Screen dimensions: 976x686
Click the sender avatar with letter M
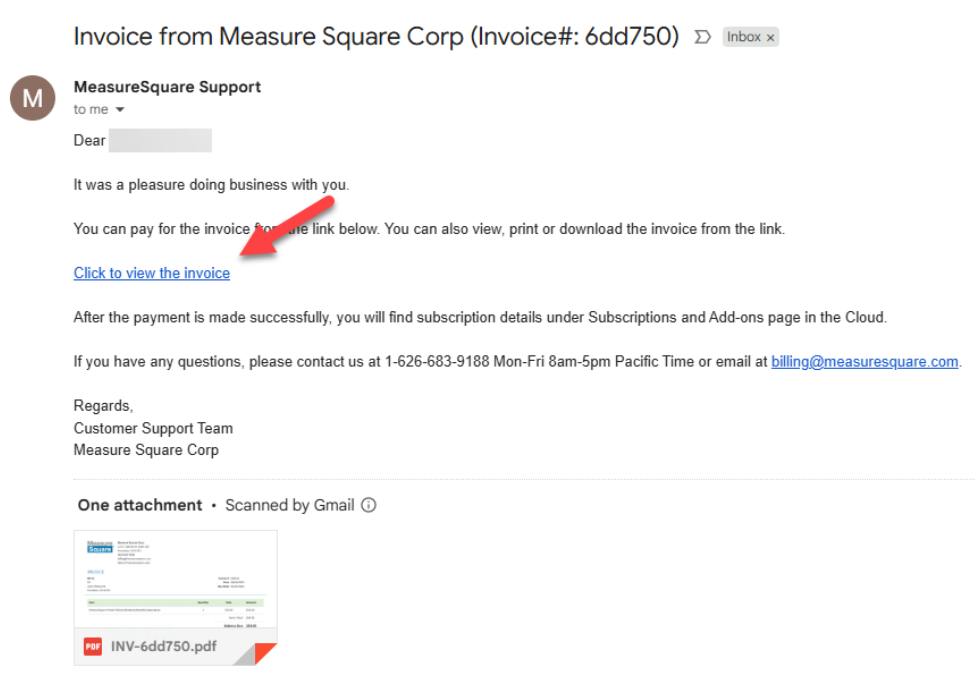click(x=32, y=98)
